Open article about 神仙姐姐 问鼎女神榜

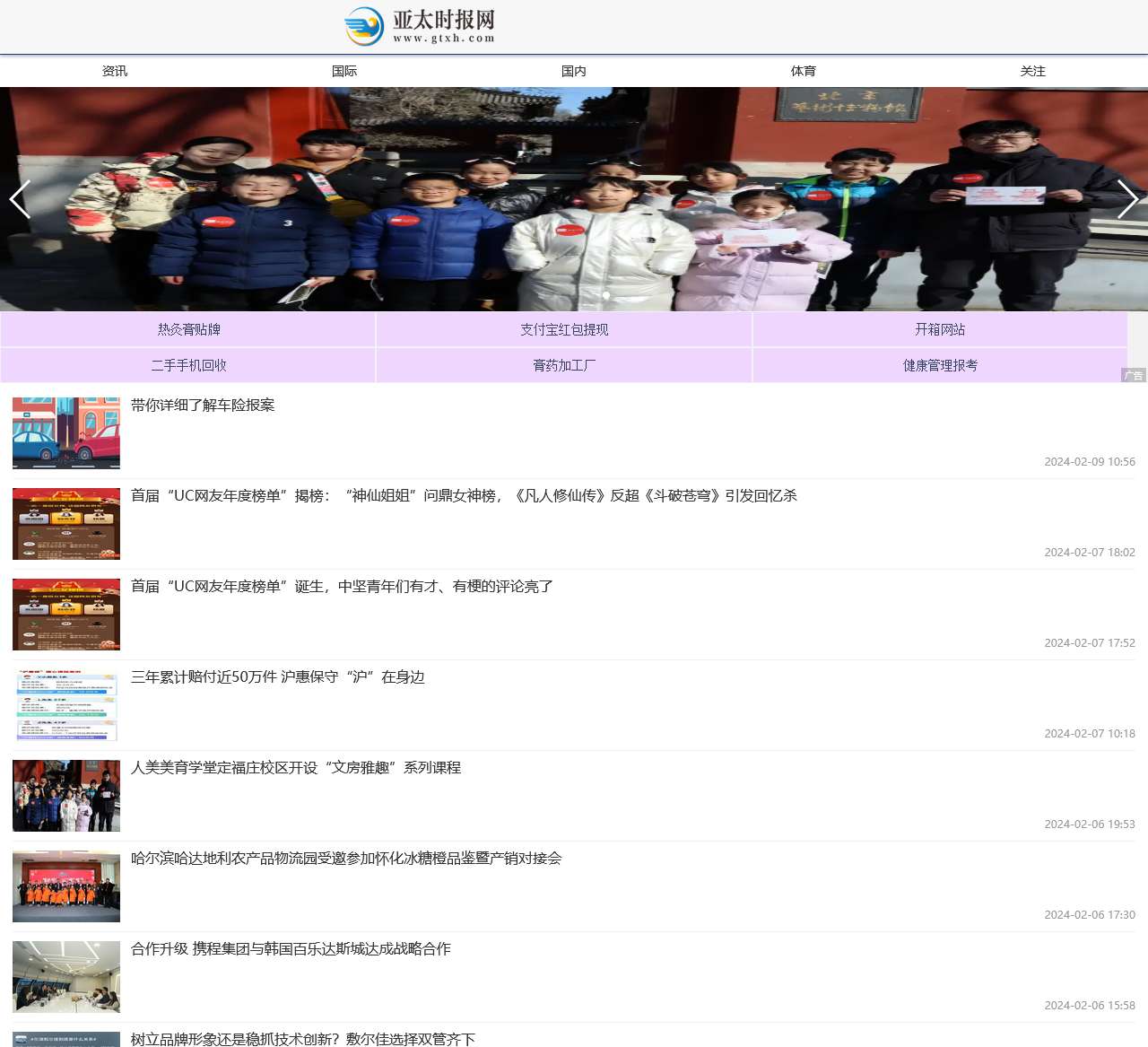click(464, 496)
